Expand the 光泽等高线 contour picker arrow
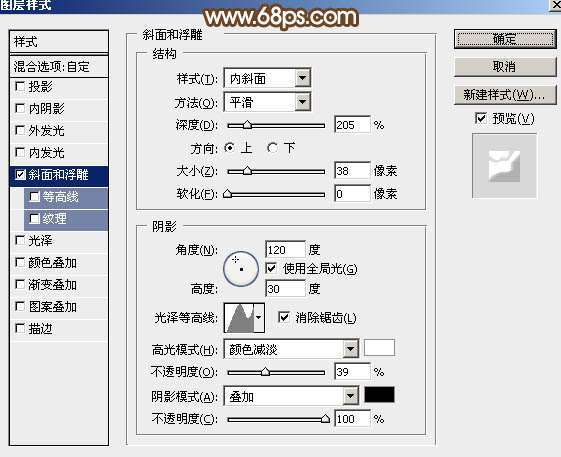Image resolution: width=561 pixels, height=457 pixels. [x=259, y=317]
